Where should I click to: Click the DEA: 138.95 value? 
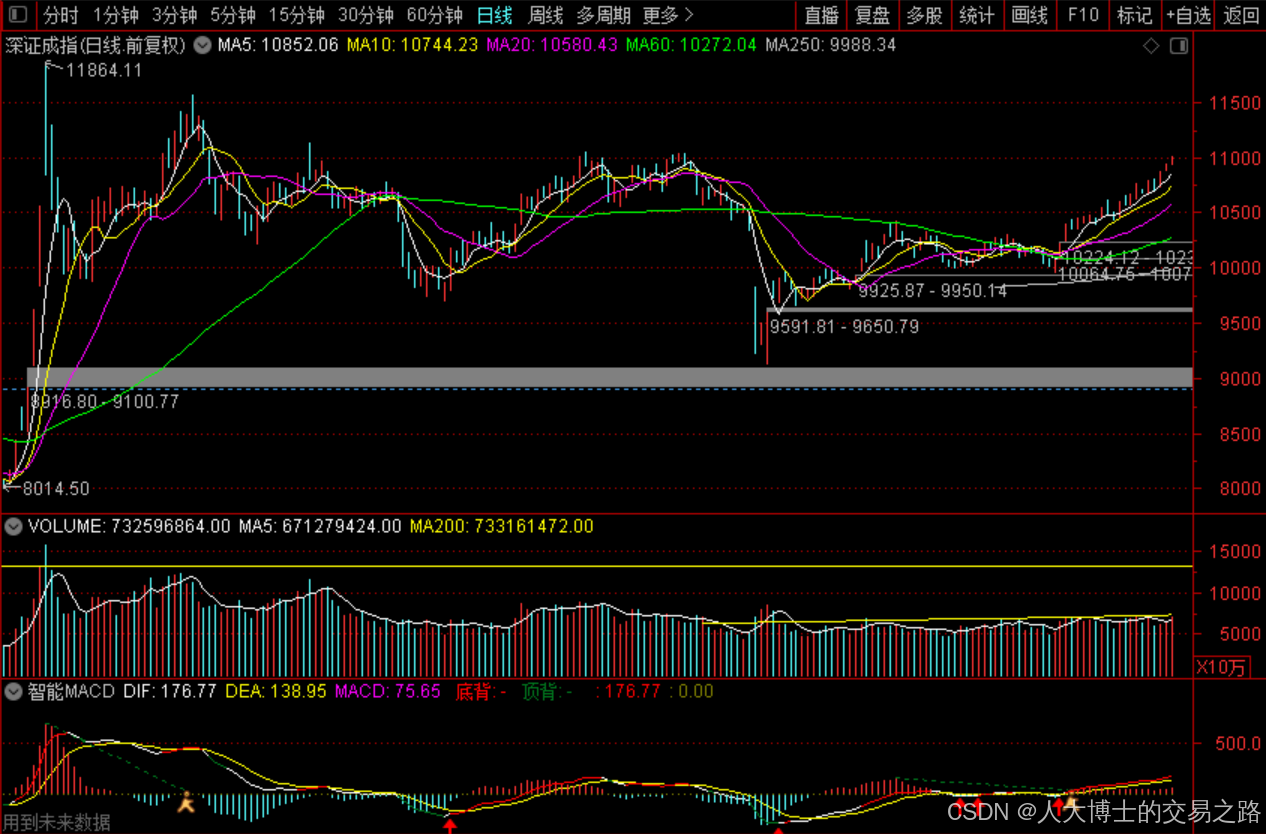pos(276,691)
